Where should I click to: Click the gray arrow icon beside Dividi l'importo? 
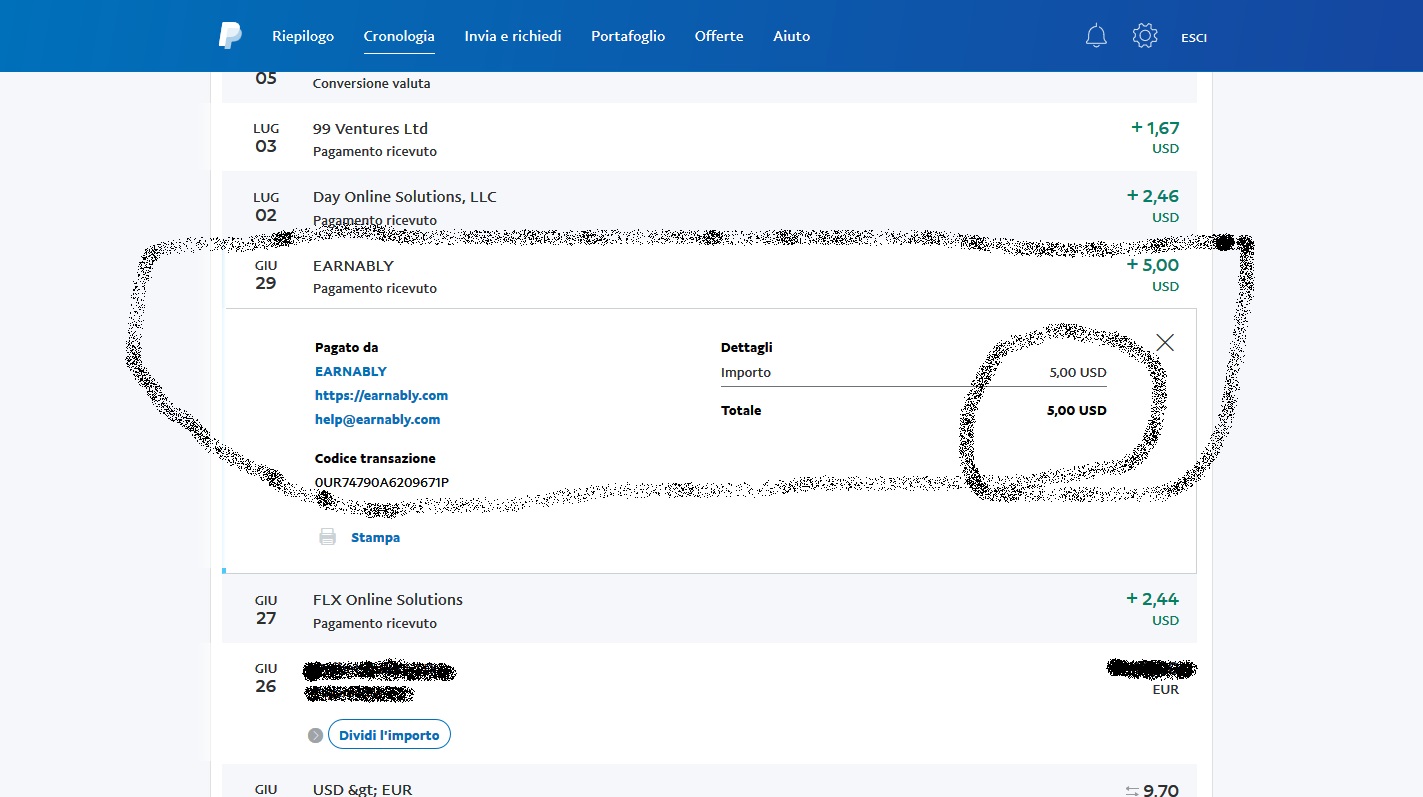315,735
